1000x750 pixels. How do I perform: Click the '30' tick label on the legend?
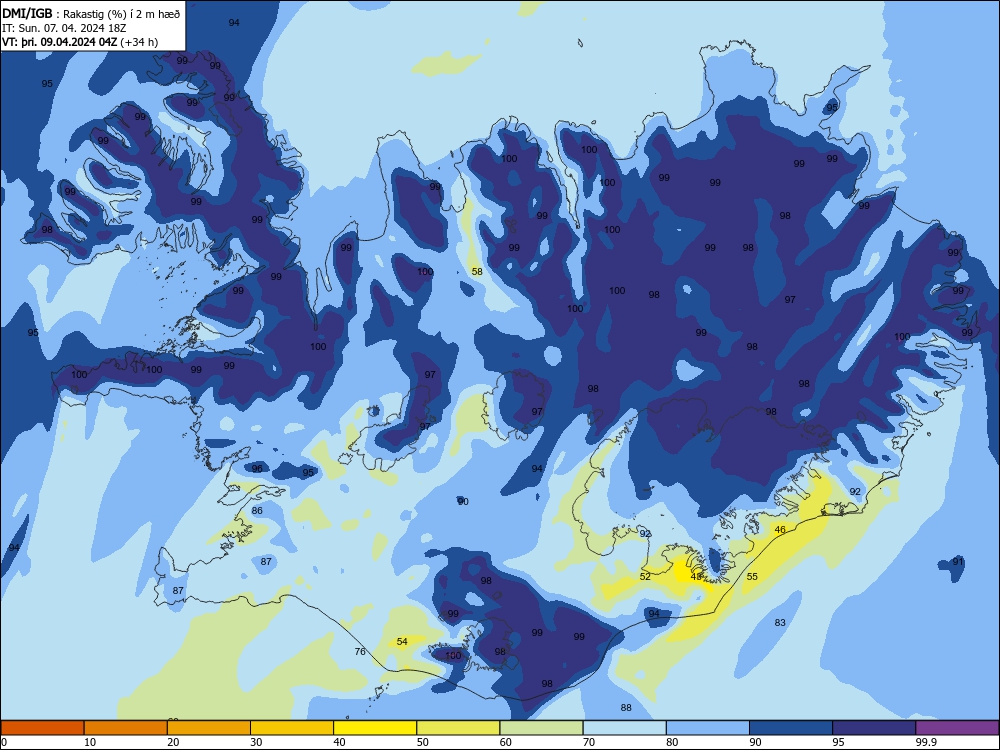[256, 742]
